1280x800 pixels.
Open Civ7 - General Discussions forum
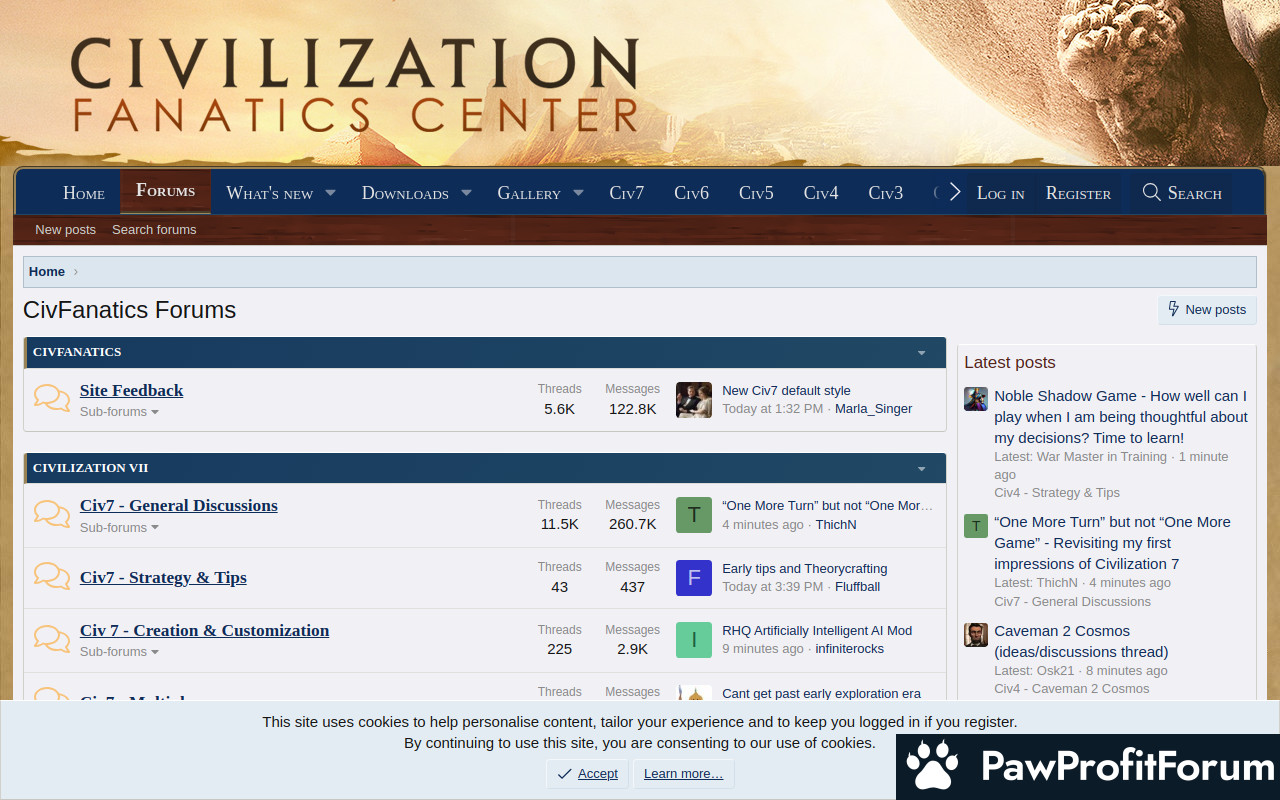(179, 505)
